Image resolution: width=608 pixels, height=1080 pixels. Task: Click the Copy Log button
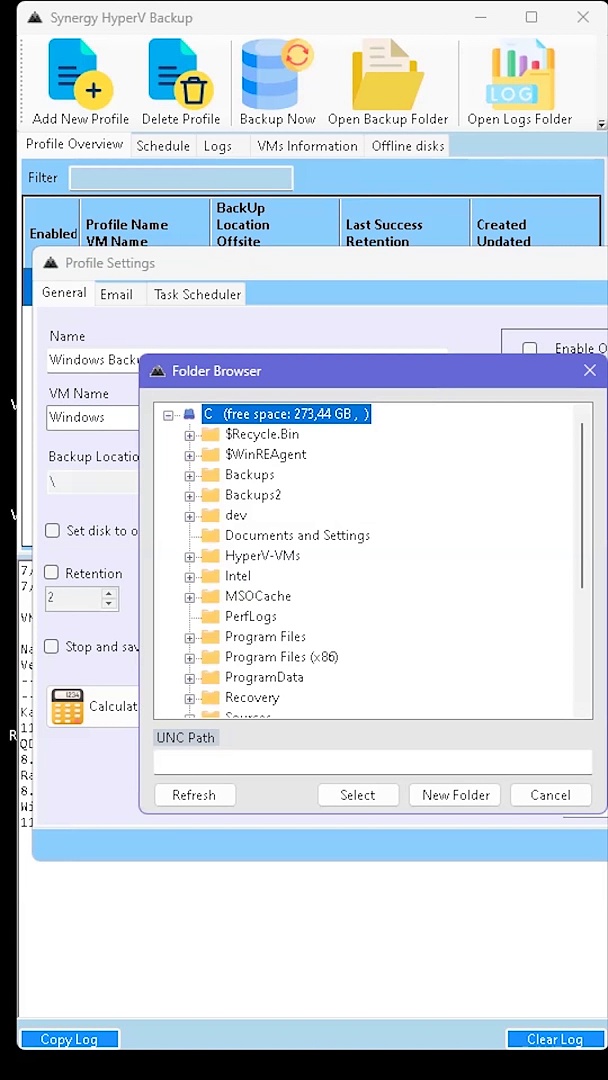[x=70, y=1039]
